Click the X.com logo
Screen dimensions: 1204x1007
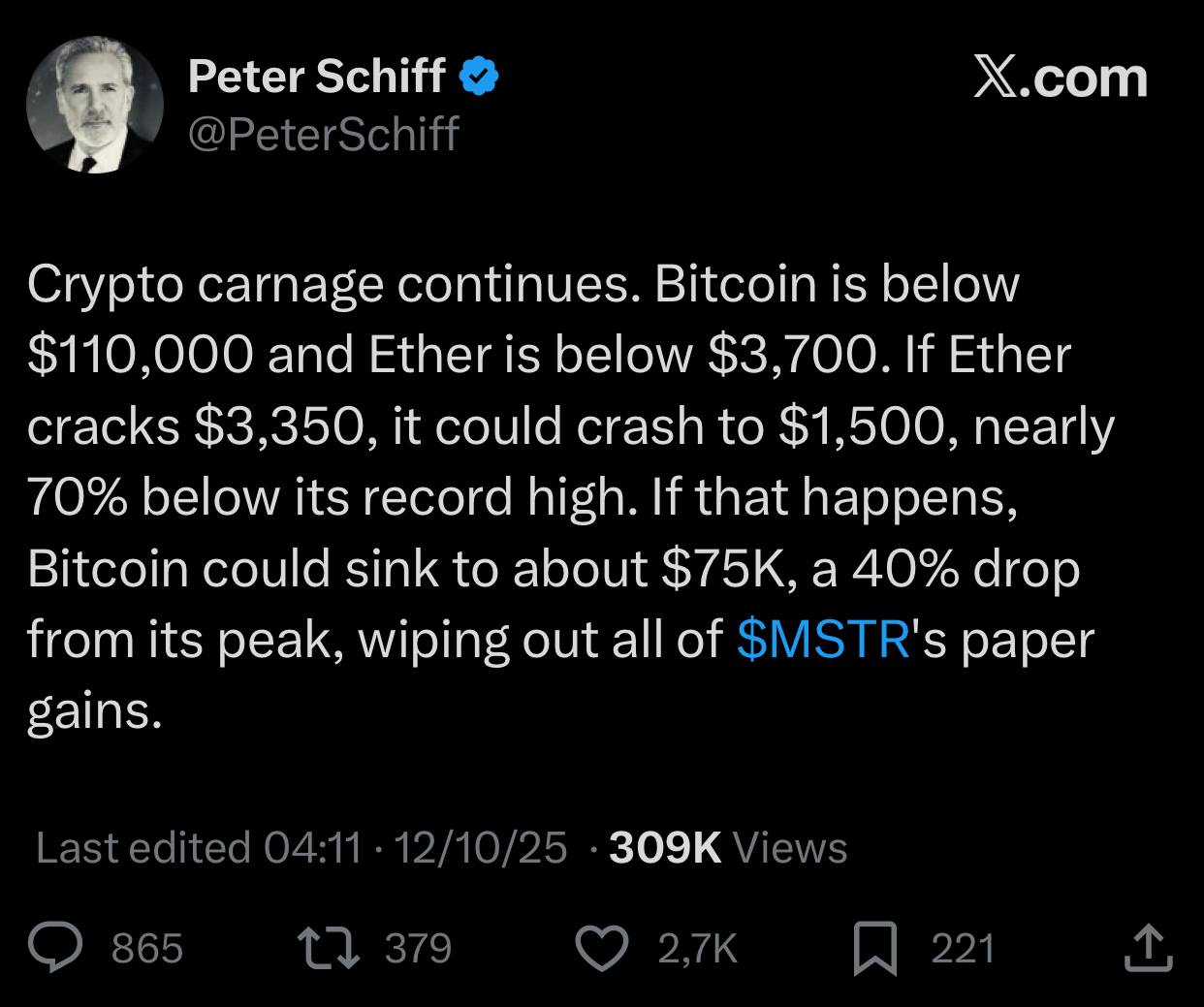point(1061,78)
